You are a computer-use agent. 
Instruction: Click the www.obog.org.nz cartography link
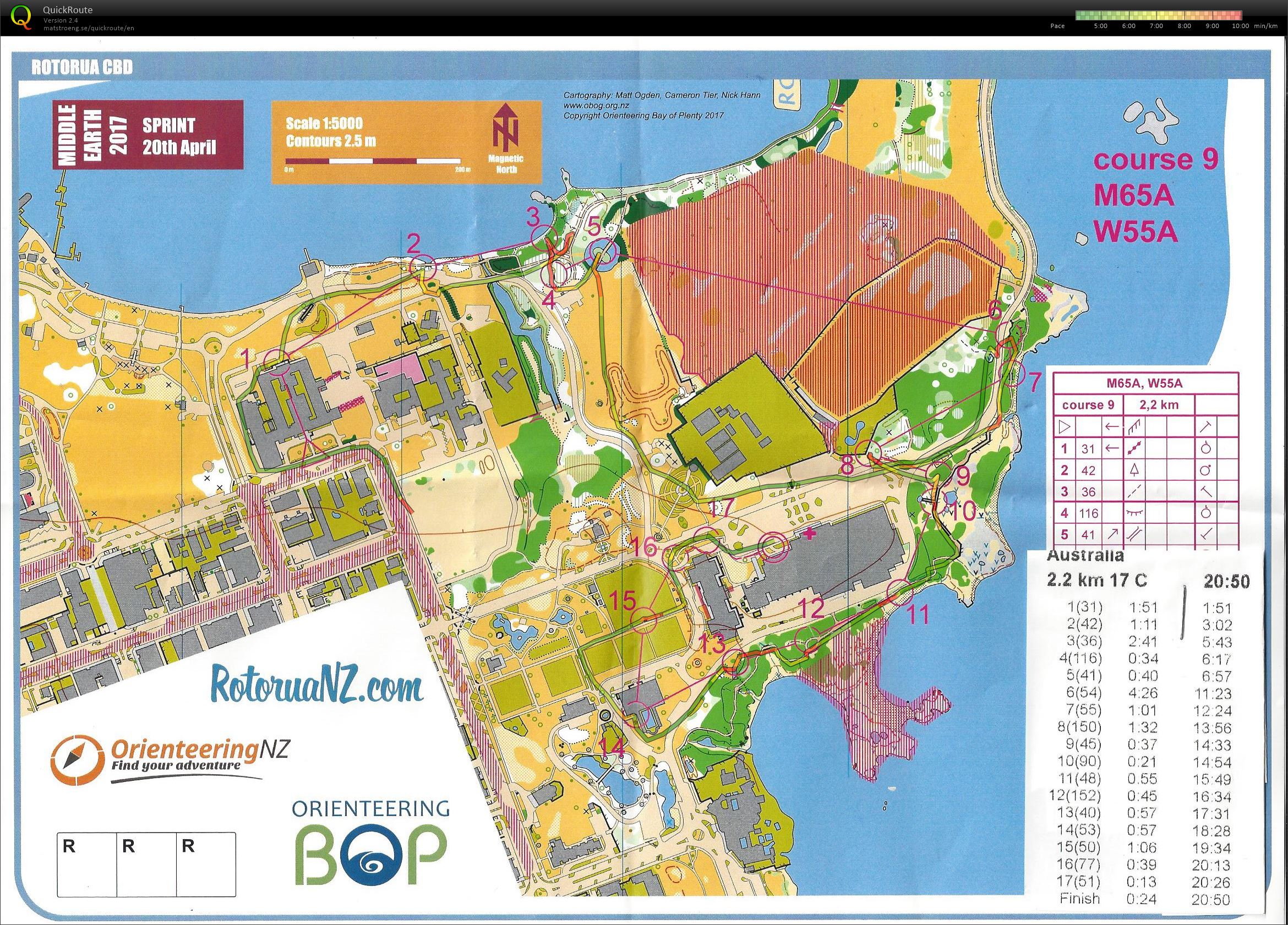coord(596,106)
